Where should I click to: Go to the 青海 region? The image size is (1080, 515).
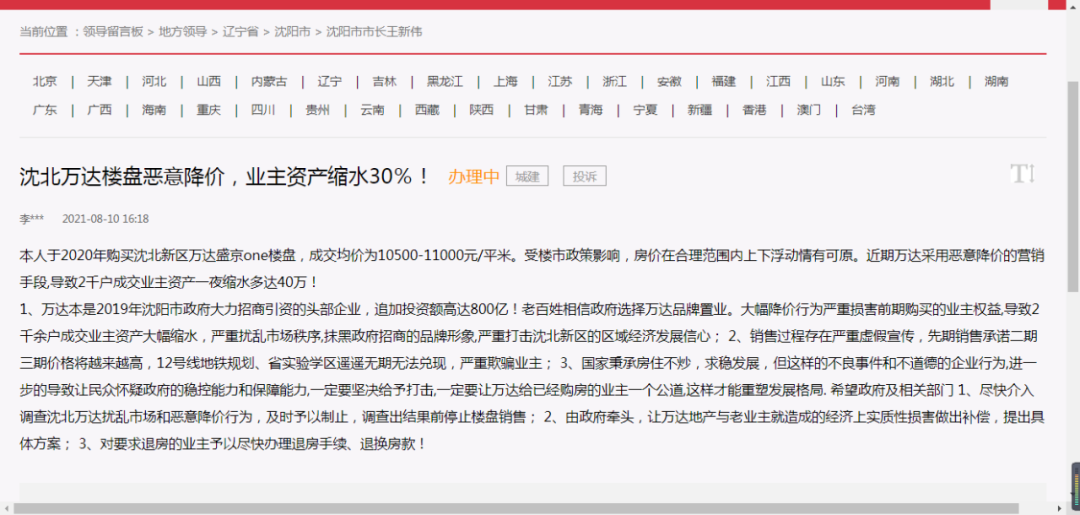(x=591, y=109)
